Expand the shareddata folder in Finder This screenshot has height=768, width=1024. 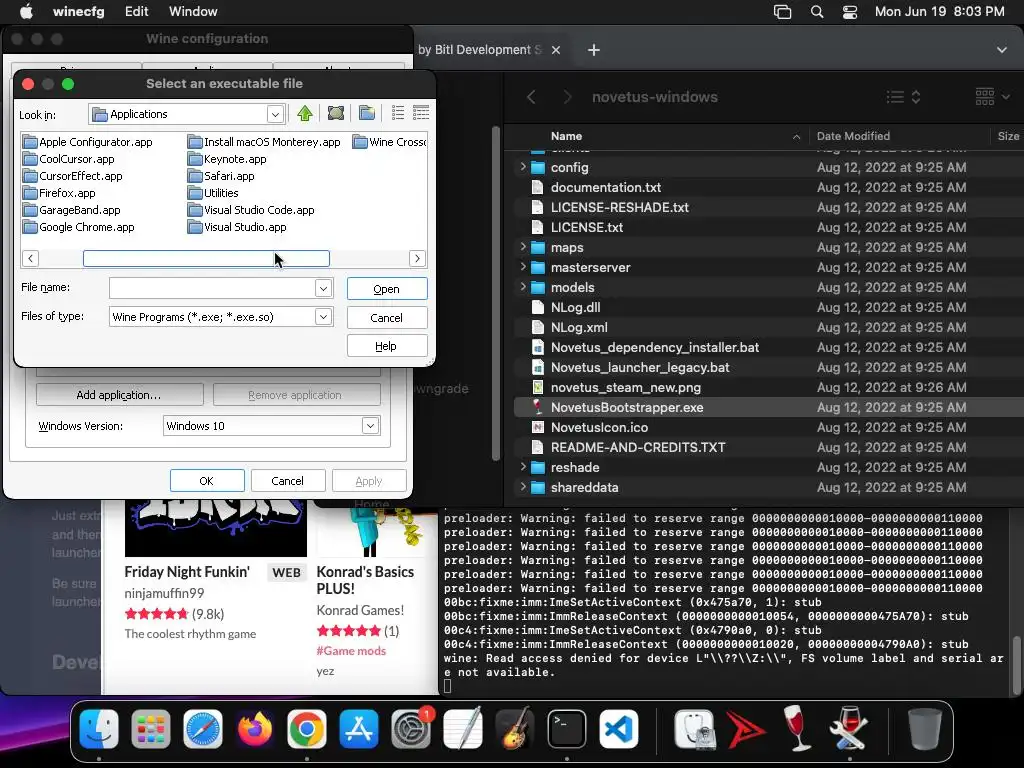522,487
